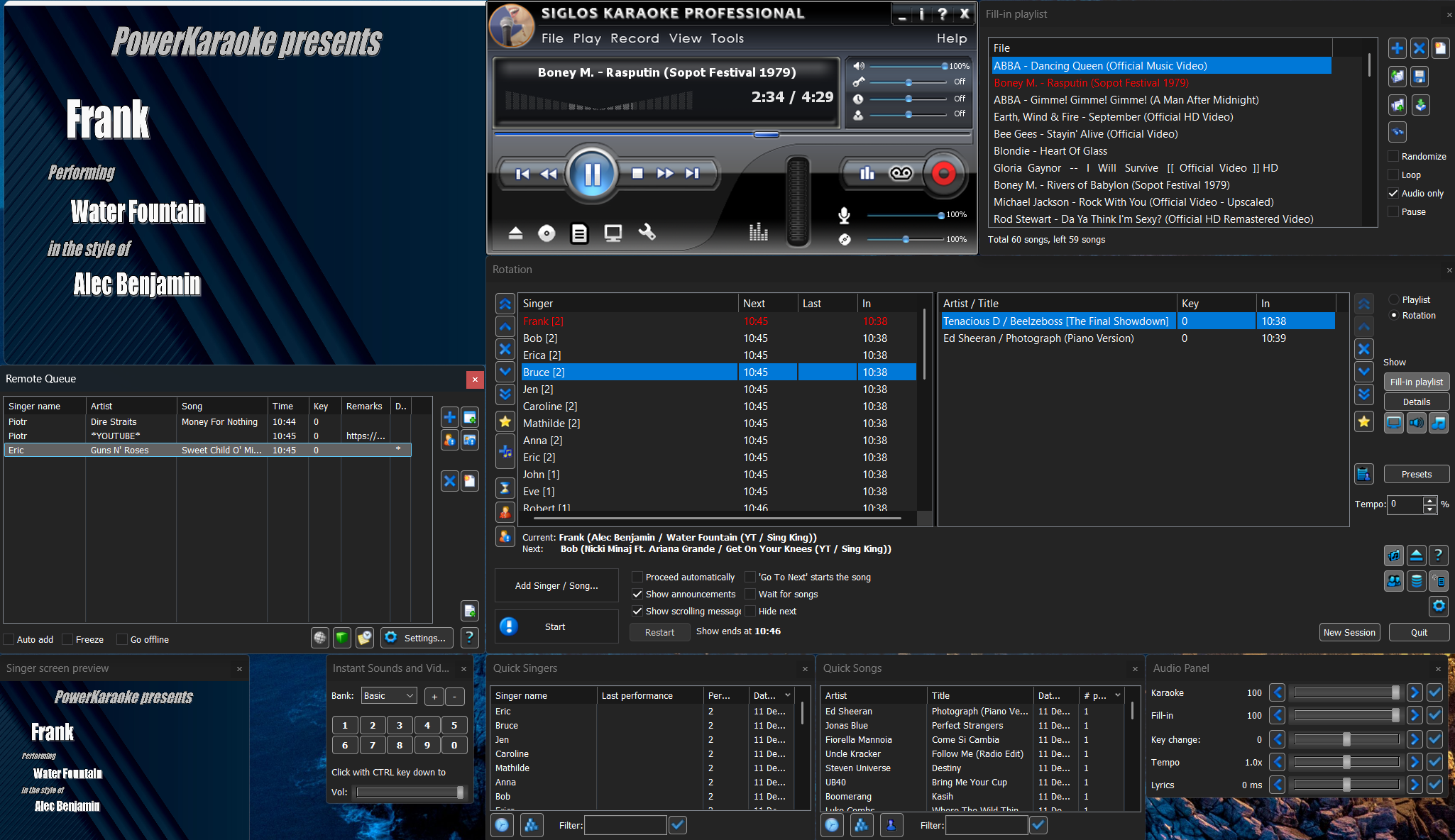Increase Tempo with the stepper up arrow
The height and width of the screenshot is (840, 1455).
[1429, 500]
